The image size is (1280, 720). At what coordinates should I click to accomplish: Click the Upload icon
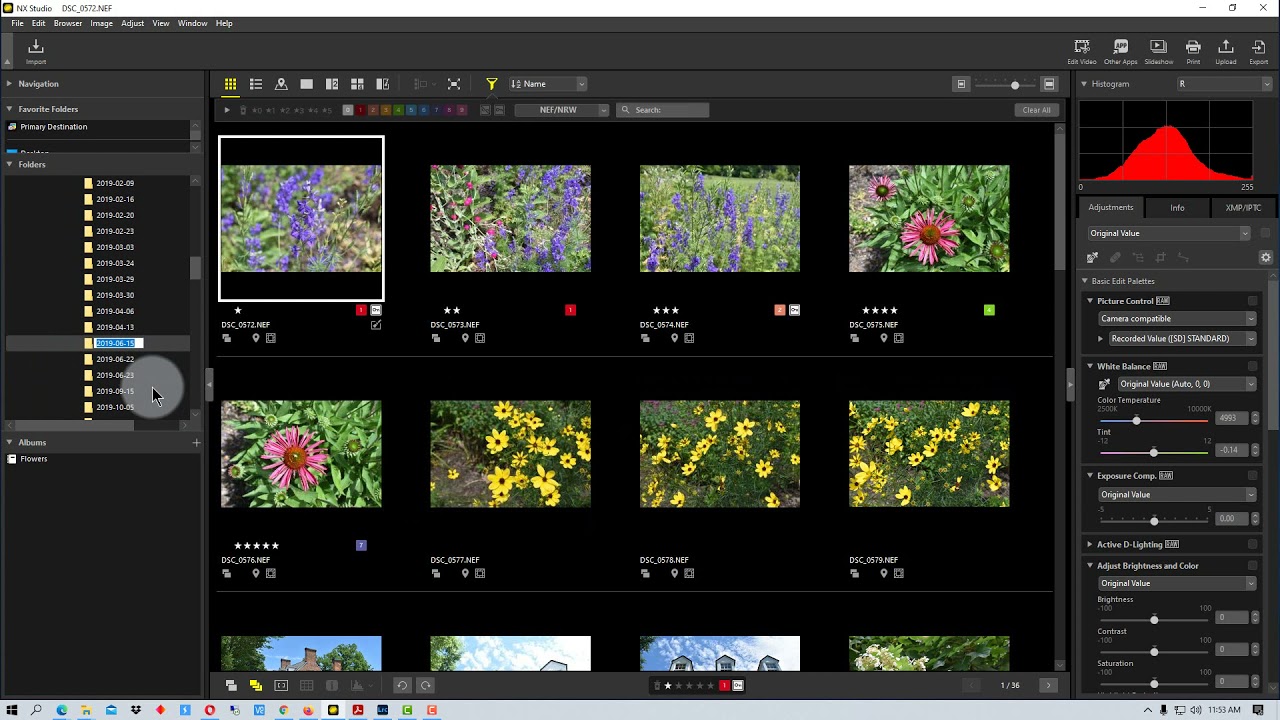click(x=1226, y=51)
